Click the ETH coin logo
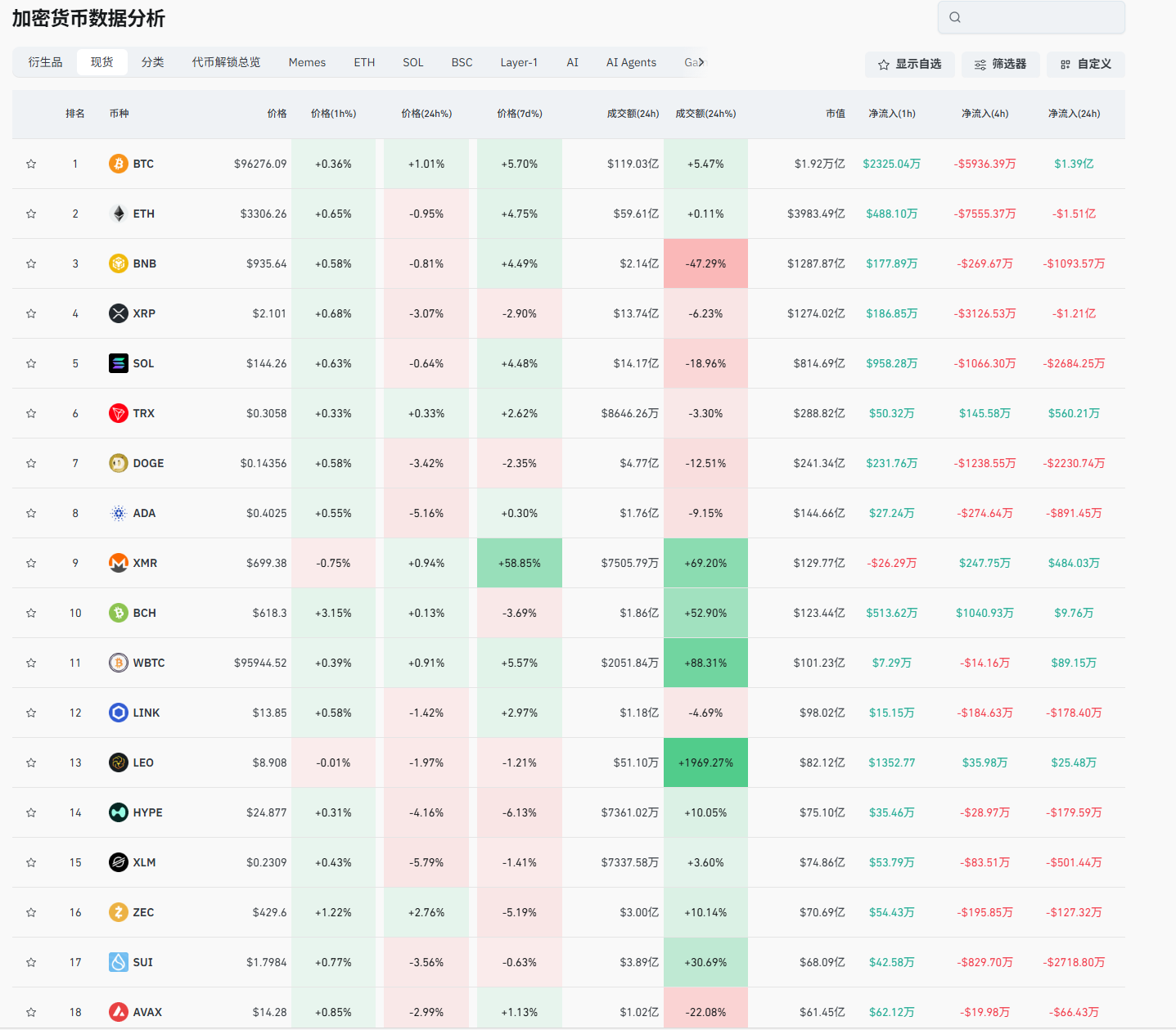This screenshot has width=1176, height=1030. (x=119, y=214)
